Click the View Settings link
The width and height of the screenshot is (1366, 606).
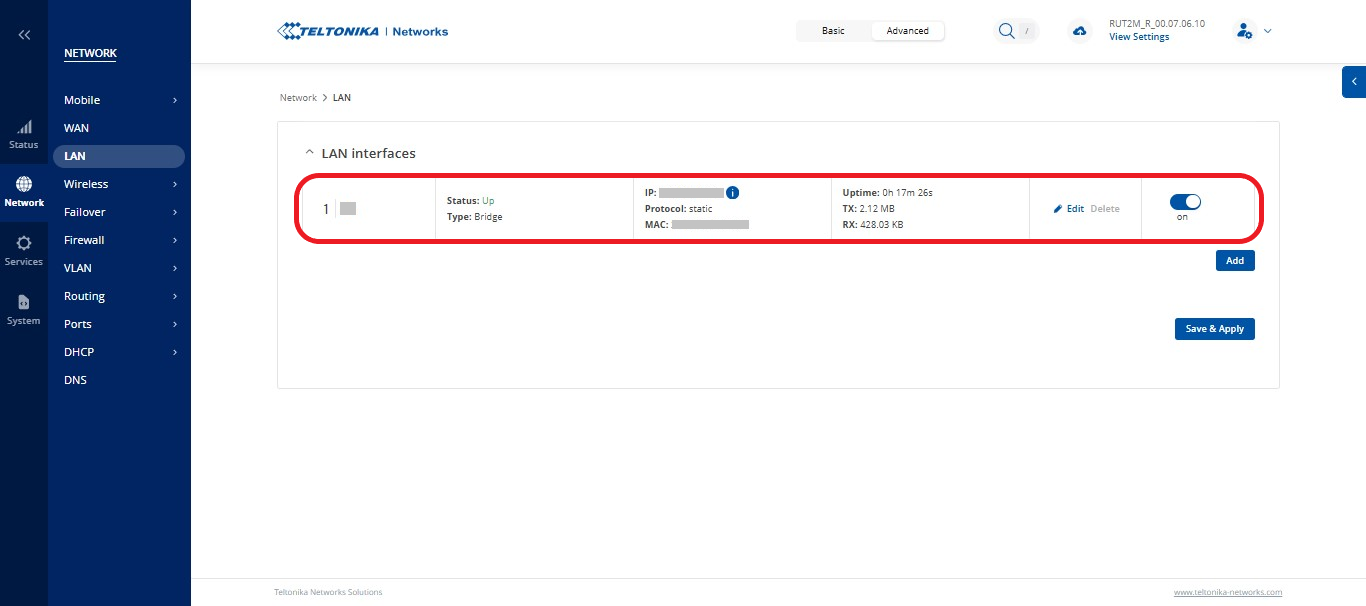[x=1139, y=37]
